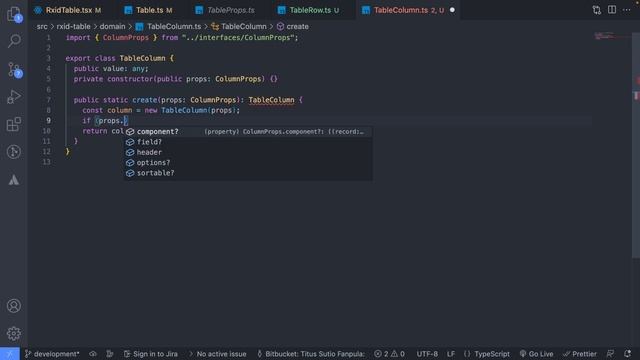Screen dimensions: 640x360
Task: Open the notifications bell icon
Action: coord(627,354)
